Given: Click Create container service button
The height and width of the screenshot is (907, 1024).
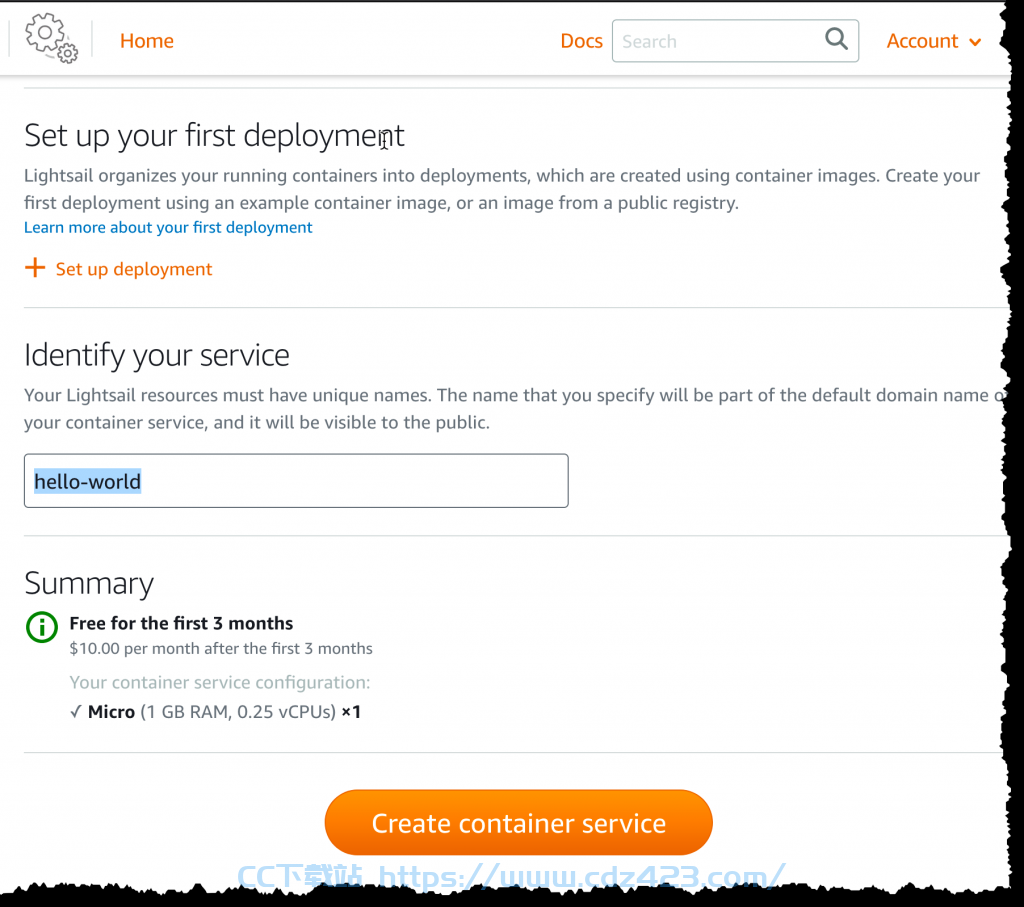Looking at the screenshot, I should 519,823.
